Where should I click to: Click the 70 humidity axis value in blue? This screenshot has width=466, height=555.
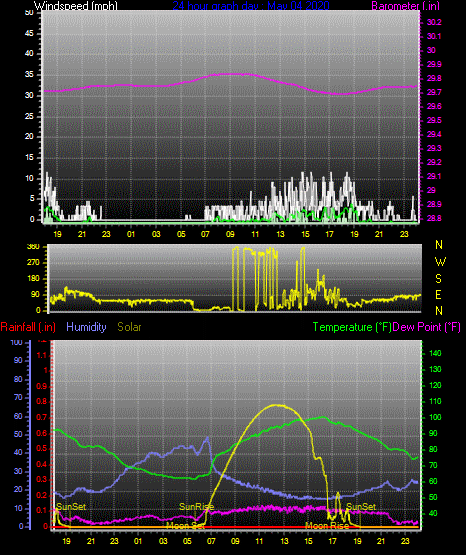point(18,397)
